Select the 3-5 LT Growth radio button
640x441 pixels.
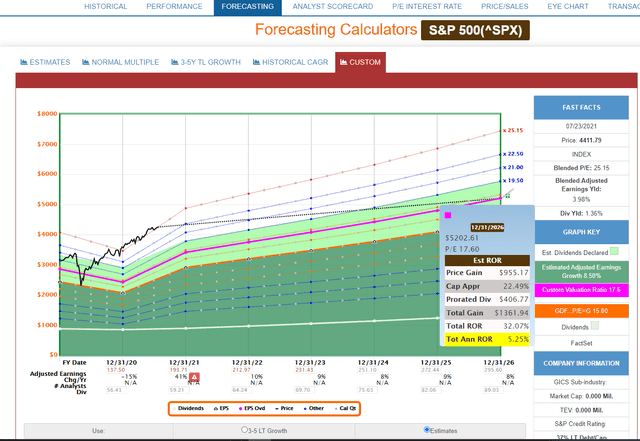(244, 430)
